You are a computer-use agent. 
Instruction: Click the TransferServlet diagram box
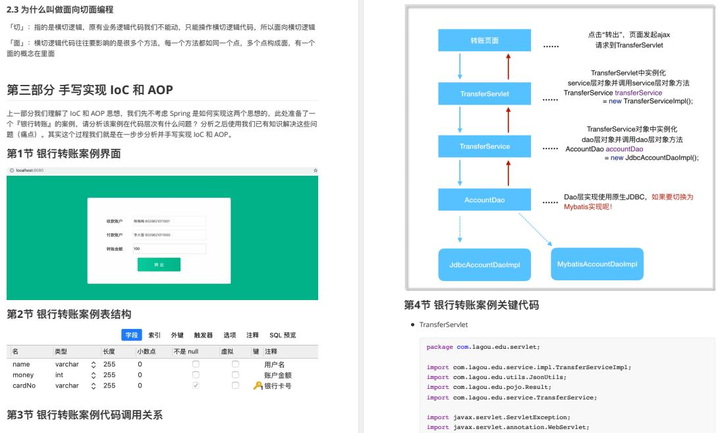pos(484,94)
